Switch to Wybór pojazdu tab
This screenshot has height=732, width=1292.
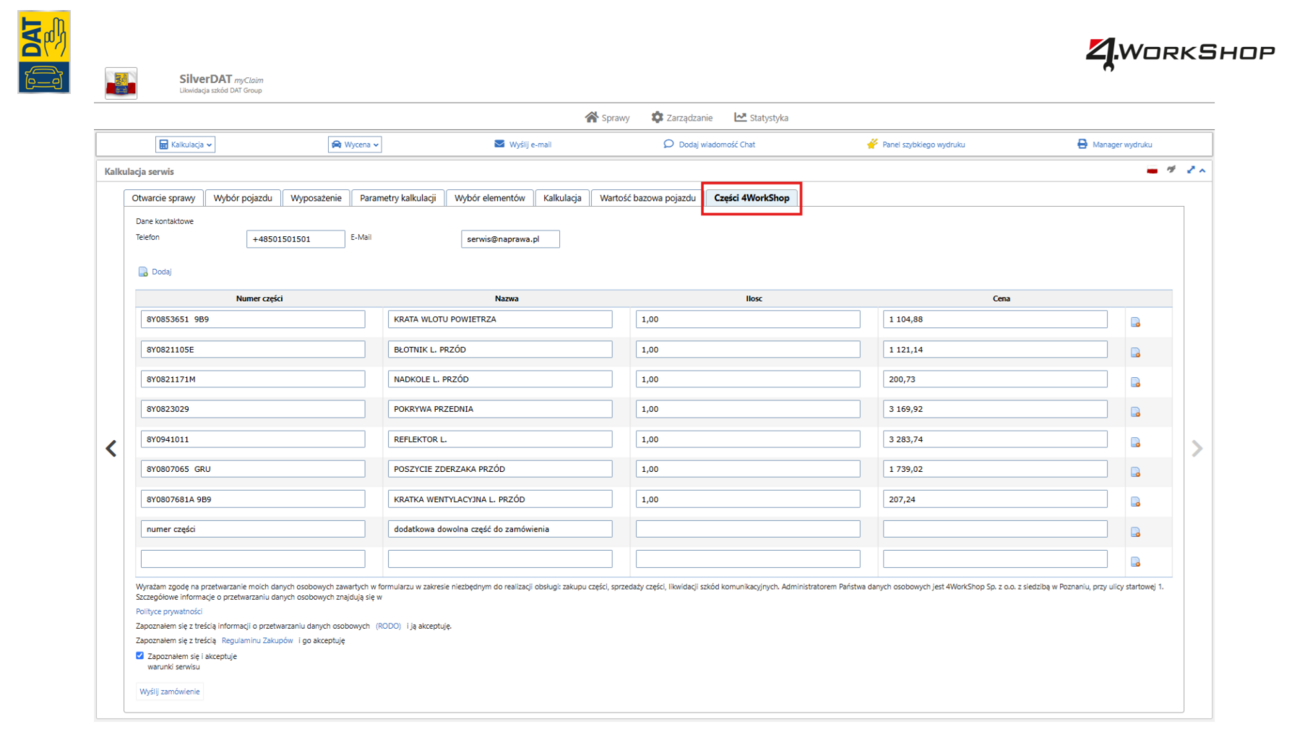[243, 198]
